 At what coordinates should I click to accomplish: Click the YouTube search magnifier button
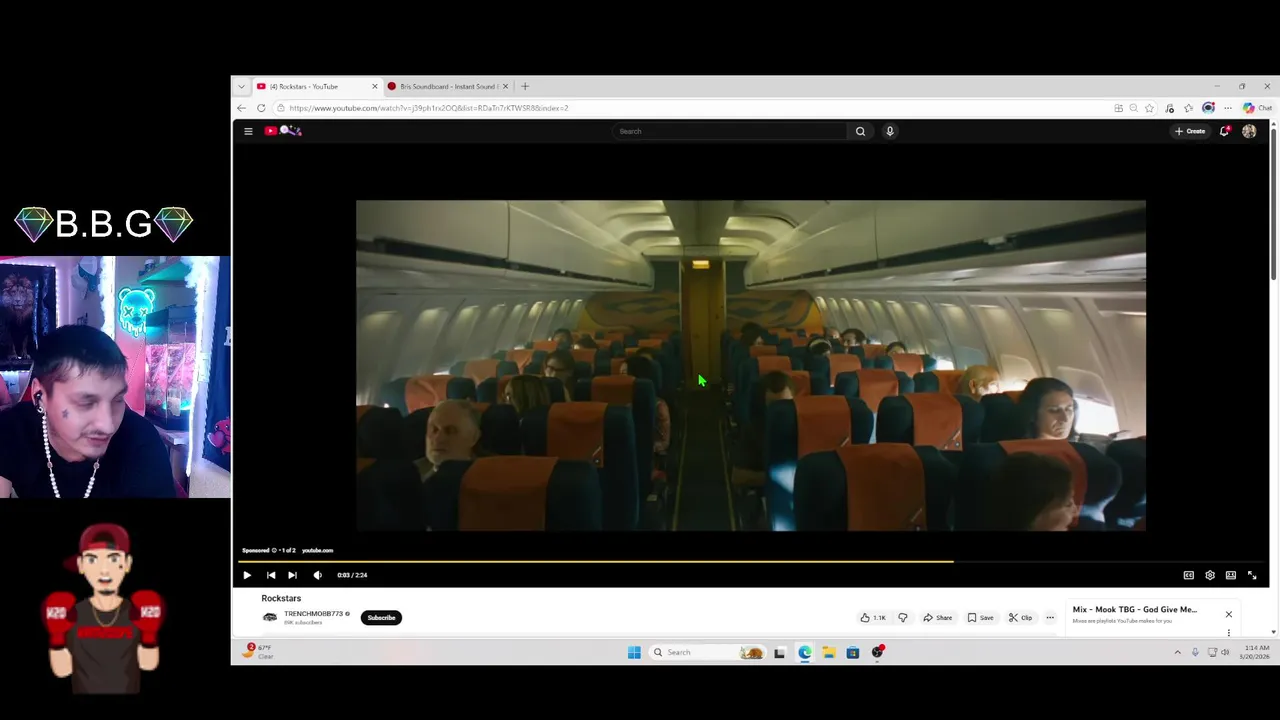click(x=860, y=131)
